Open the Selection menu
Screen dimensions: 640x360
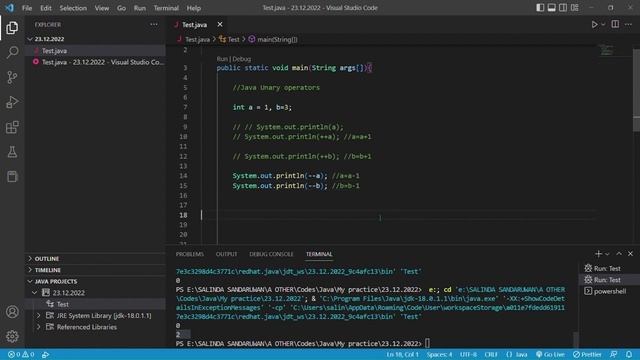[x=73, y=8]
